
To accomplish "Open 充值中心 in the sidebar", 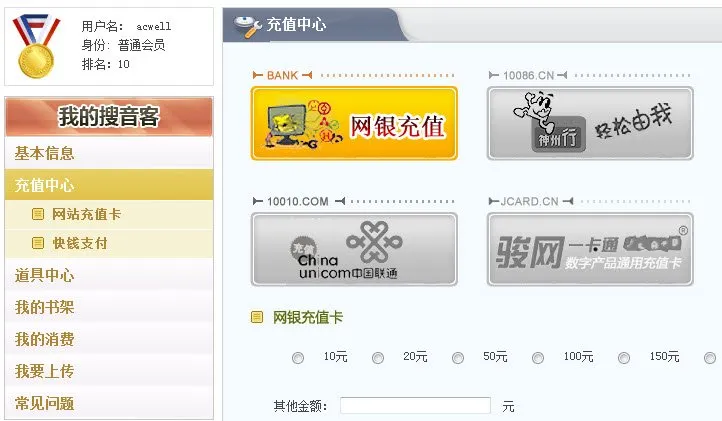I will tap(109, 185).
